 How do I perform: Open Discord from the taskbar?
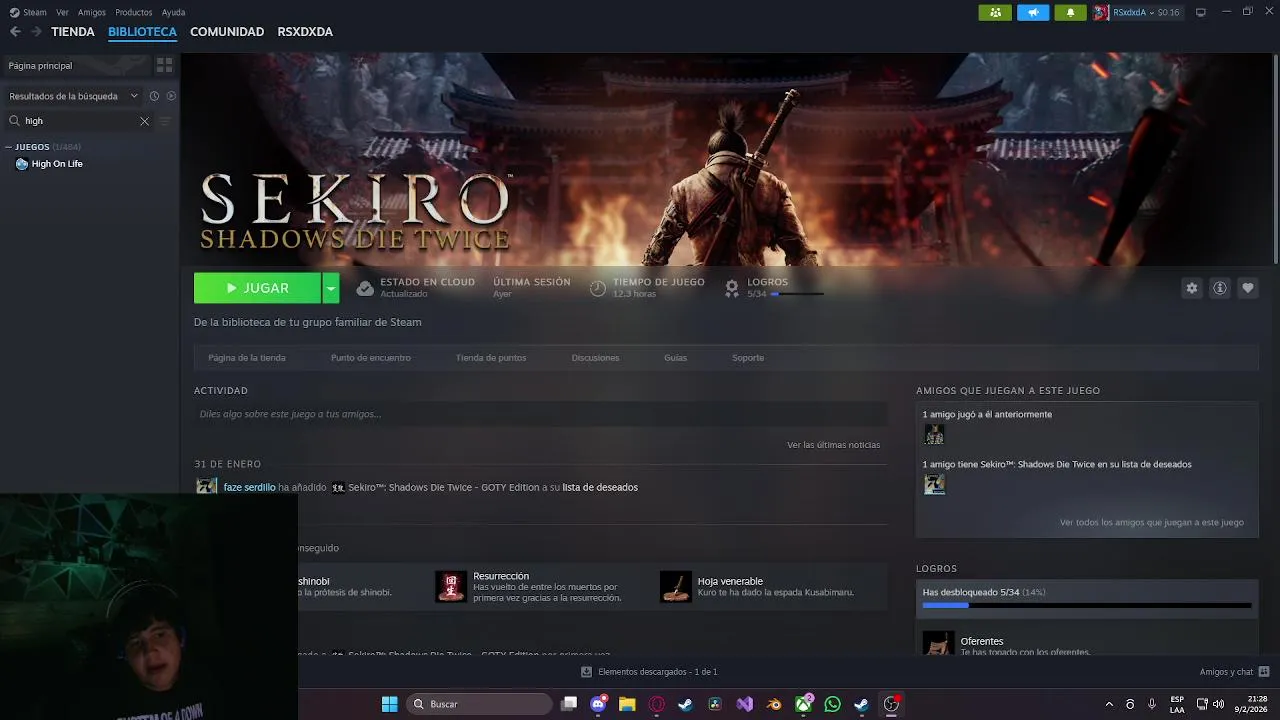pyautogui.click(x=598, y=704)
